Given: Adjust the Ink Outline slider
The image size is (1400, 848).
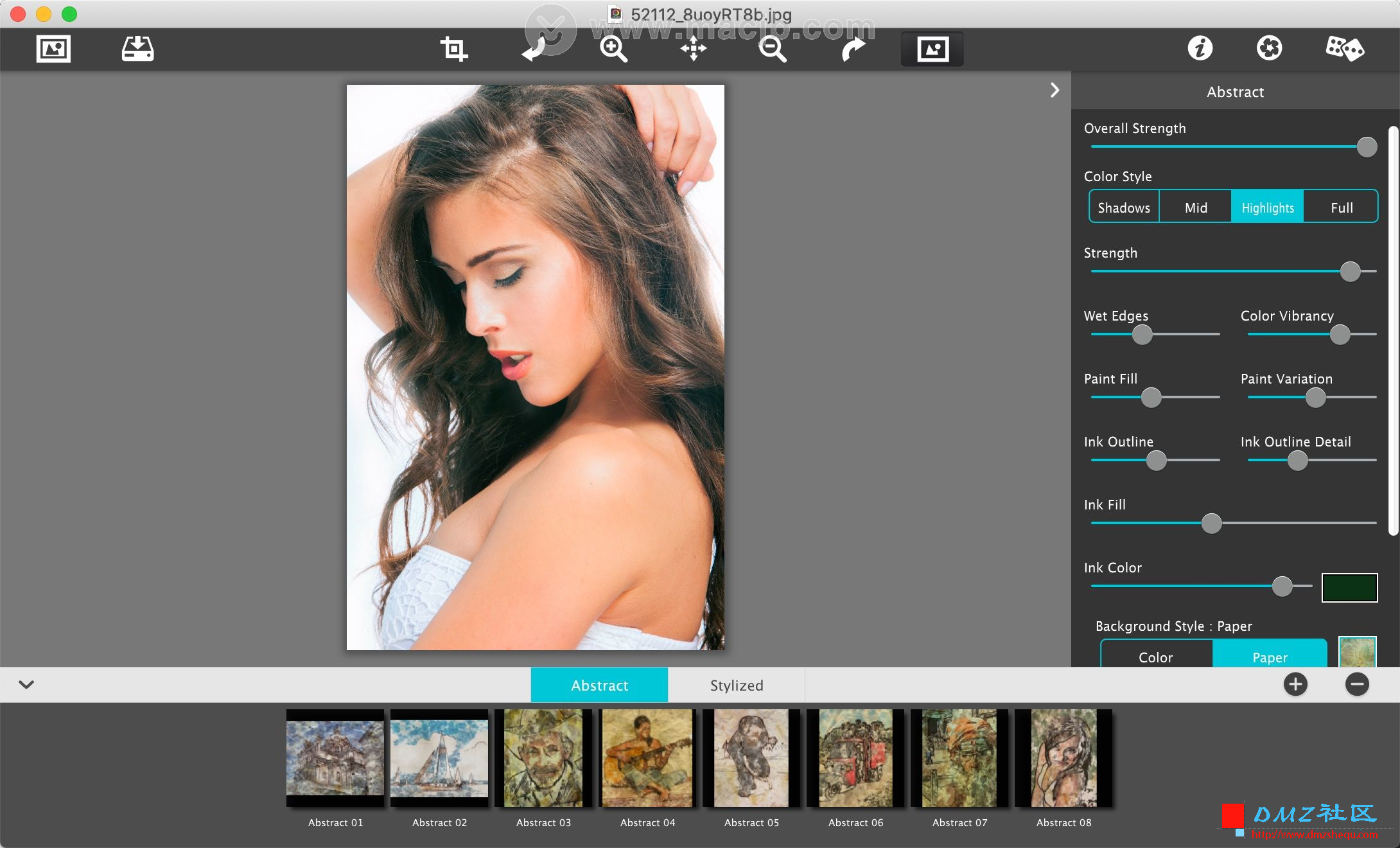Looking at the screenshot, I should click(x=1156, y=461).
